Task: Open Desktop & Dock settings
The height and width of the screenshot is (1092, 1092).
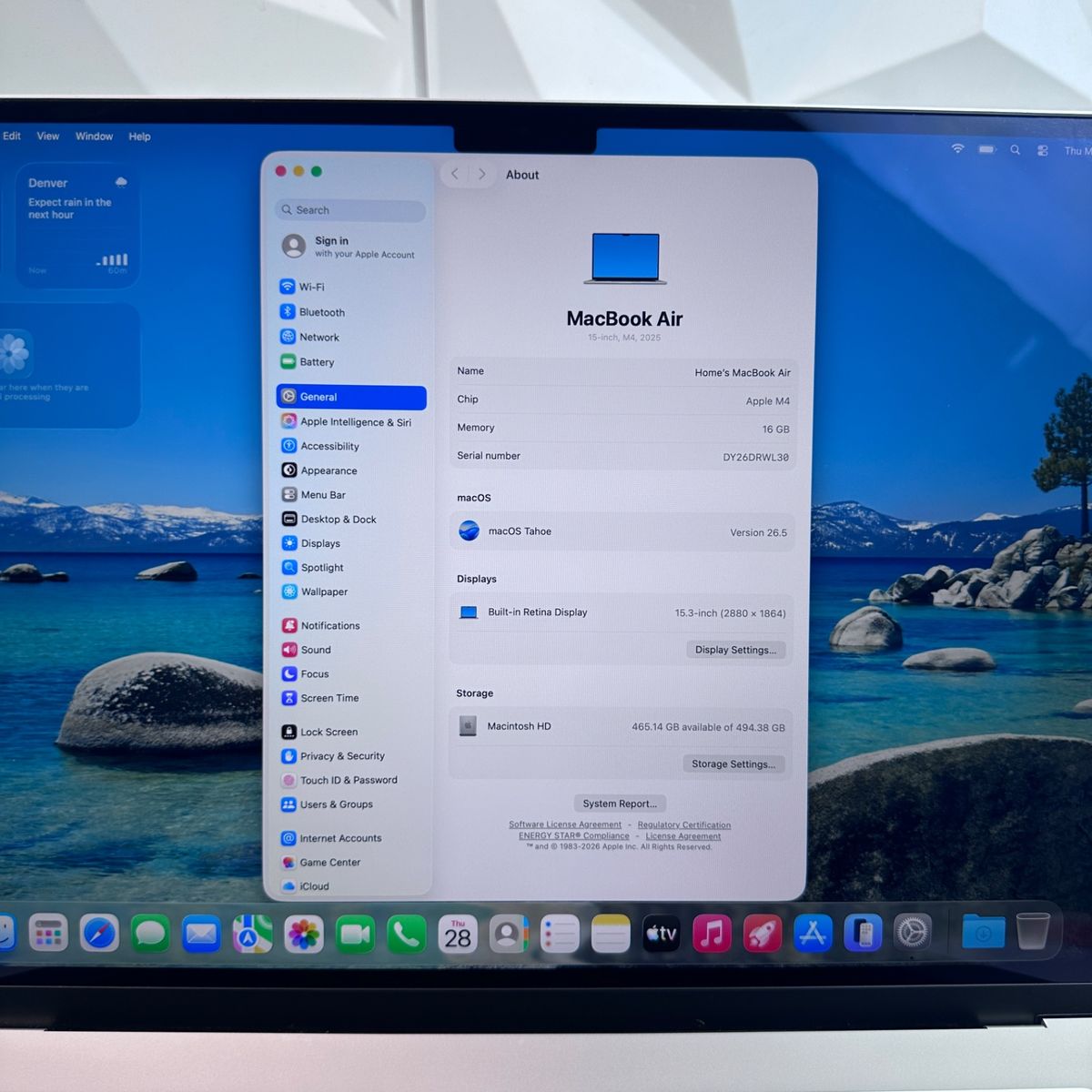Action: point(351,519)
